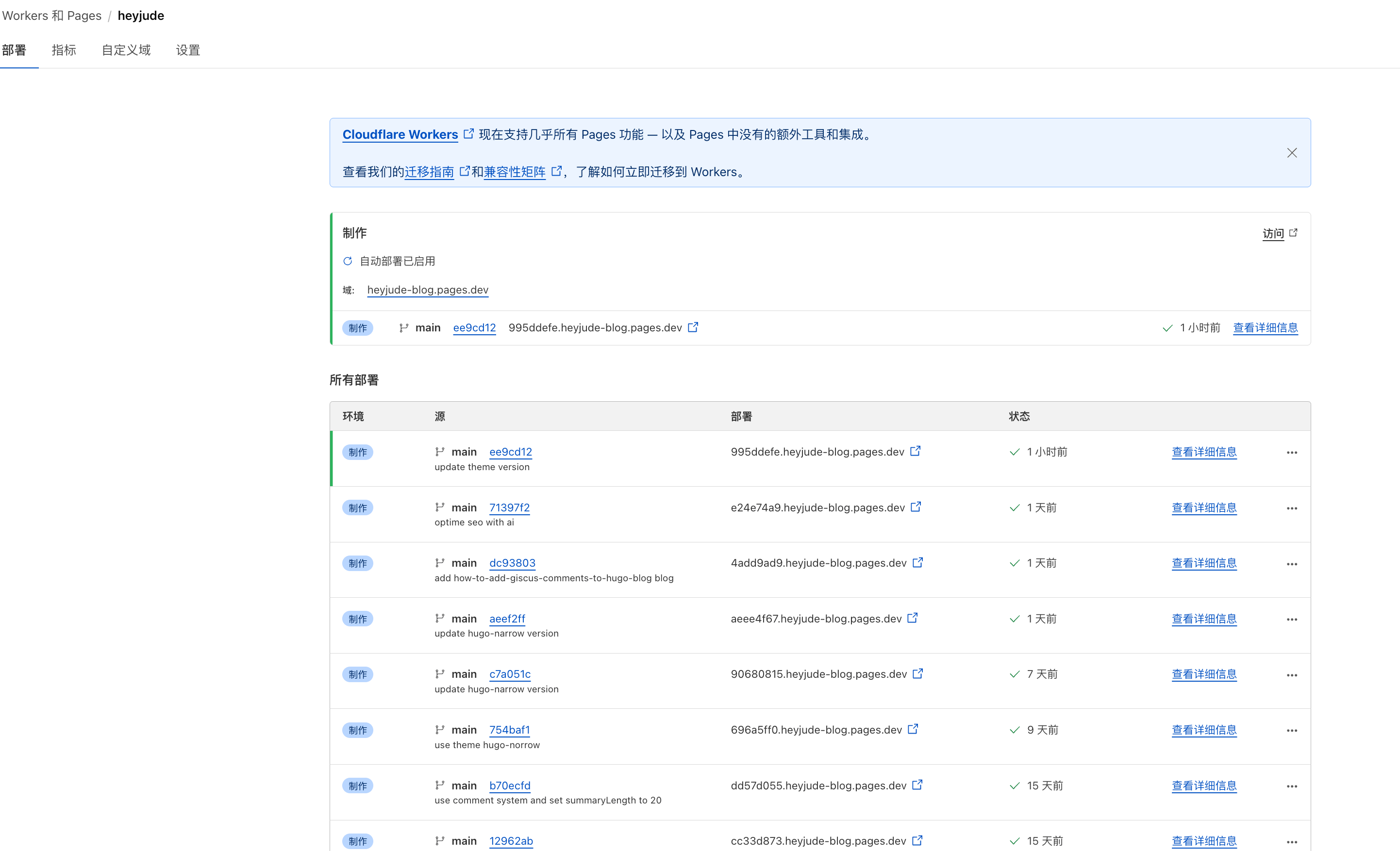
Task: Open external icon next to 访问
Action: [1293, 233]
